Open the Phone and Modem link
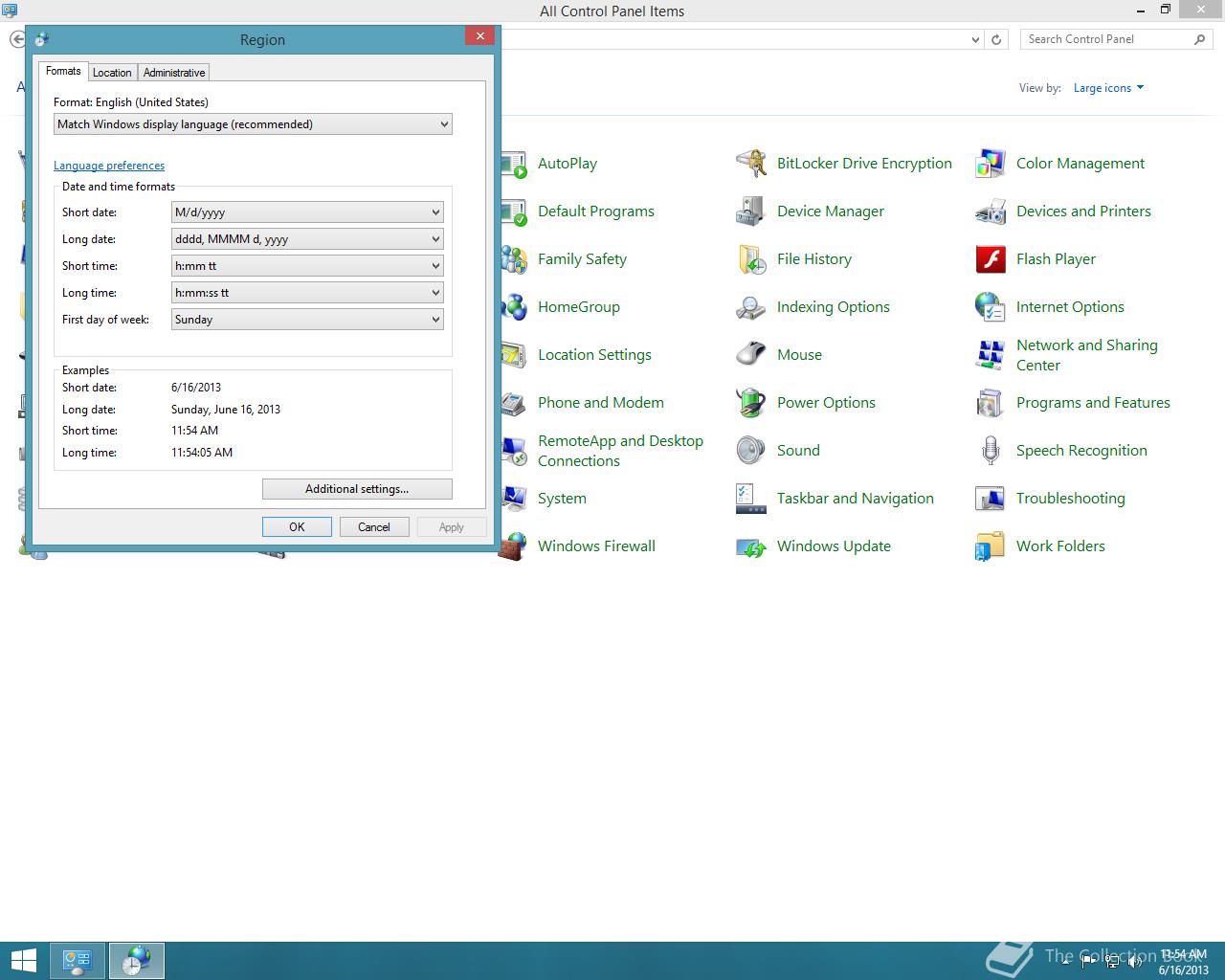The height and width of the screenshot is (980, 1225). pos(601,403)
